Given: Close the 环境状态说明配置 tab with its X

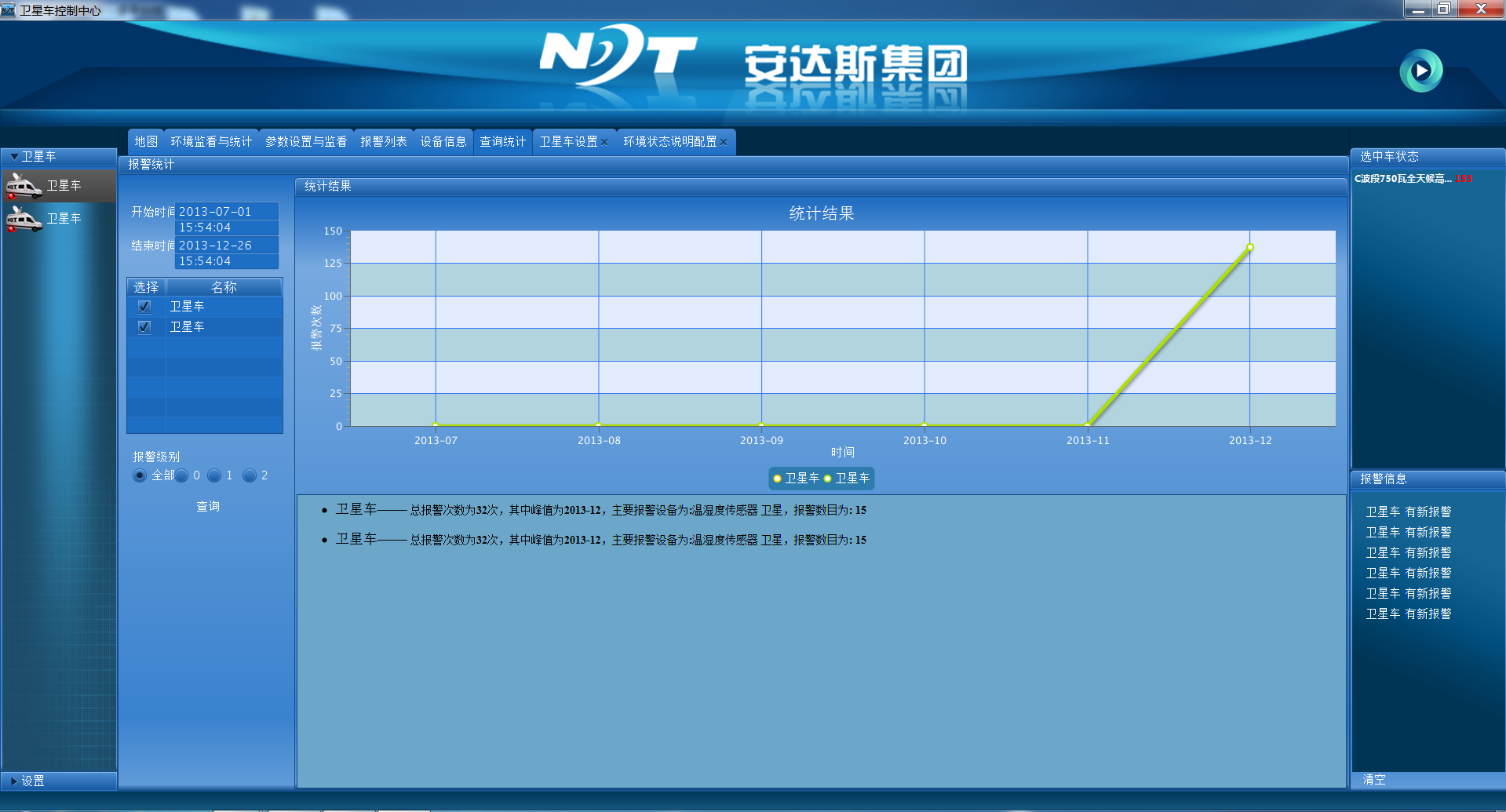Looking at the screenshot, I should coord(724,142).
